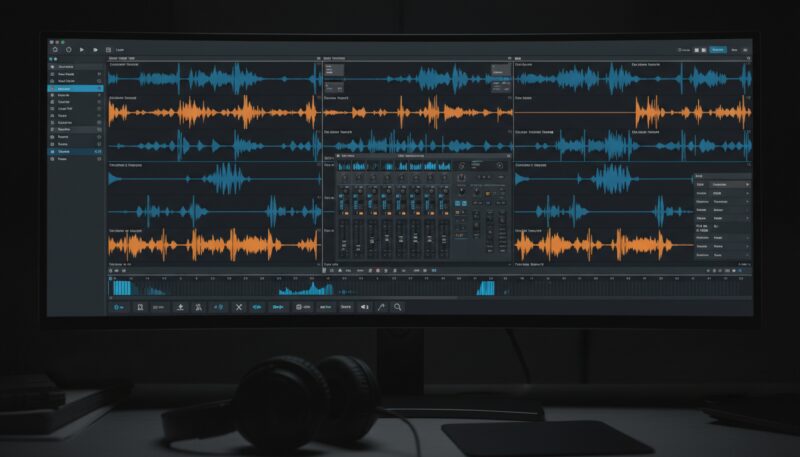Click the rightmost channel fader in the mixer
This screenshot has width=800, height=457.
[444, 239]
